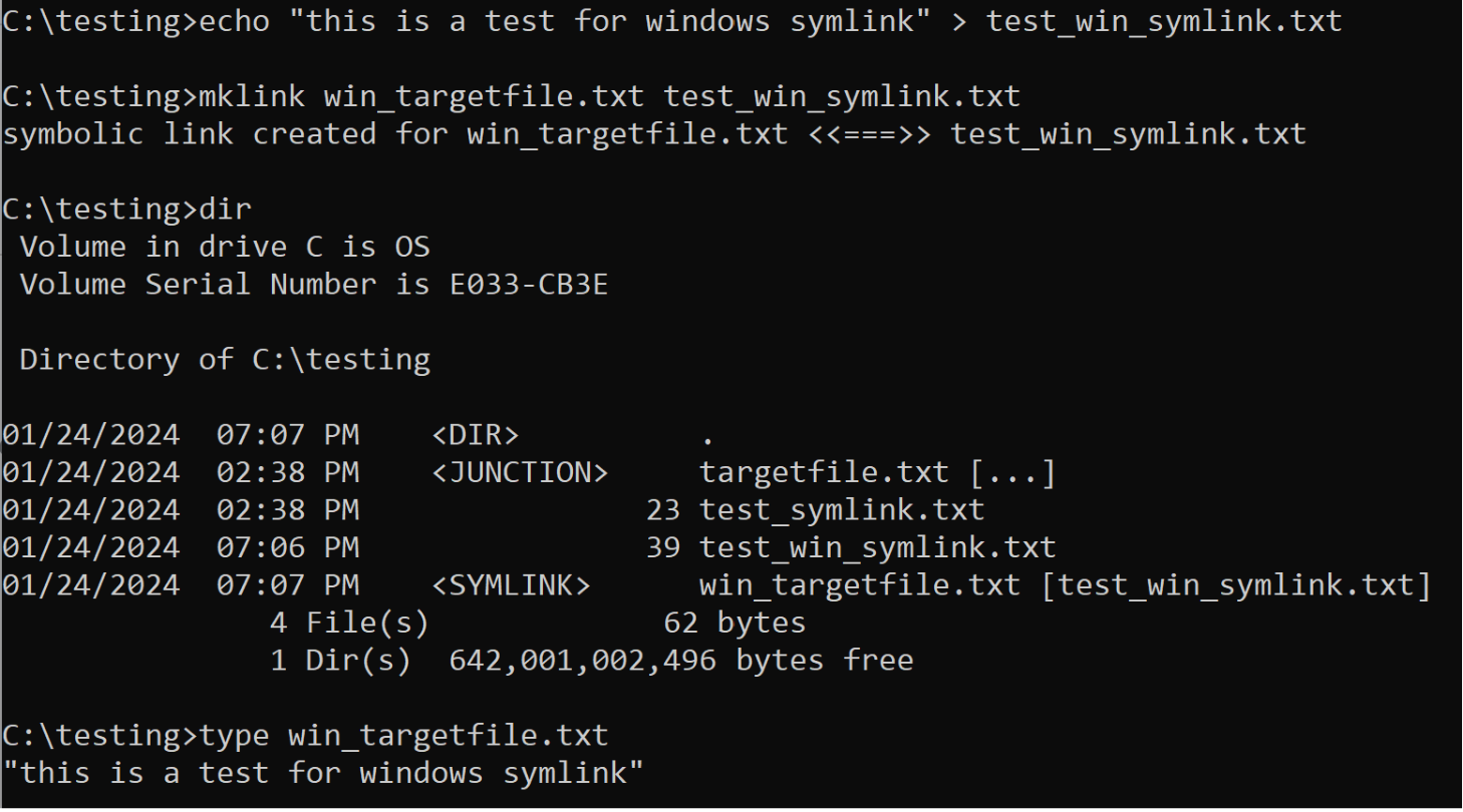Click the volume serial number E033-CB3E

[x=529, y=284]
